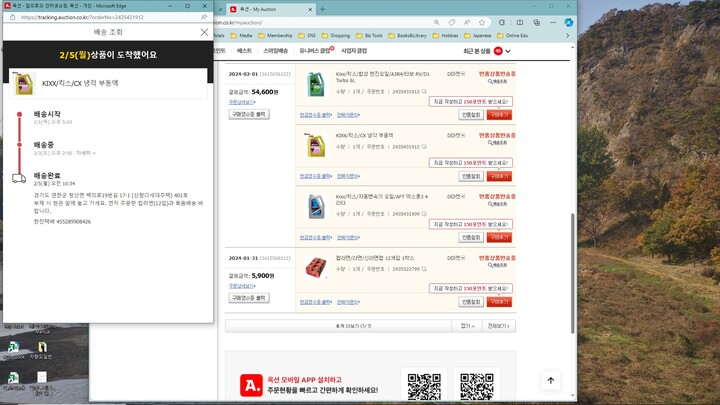
Task: Open the 스마일배송 menu item
Action: pos(276,51)
